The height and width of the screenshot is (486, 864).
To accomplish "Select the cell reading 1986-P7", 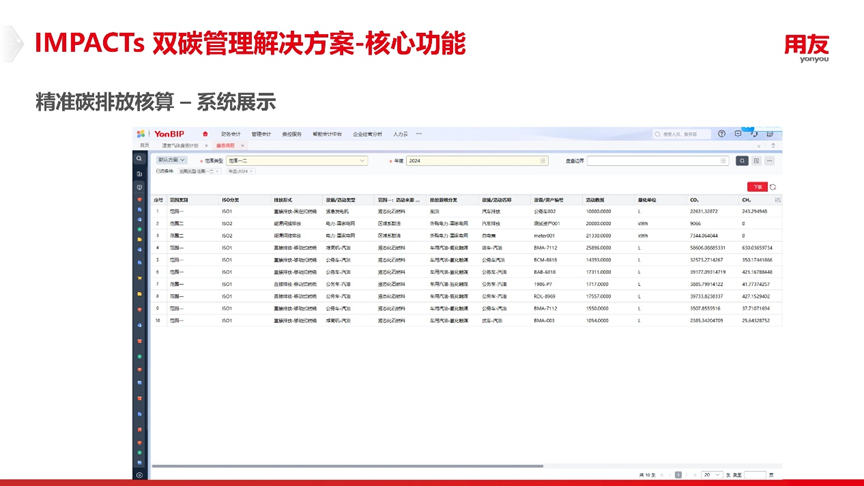I will tap(543, 284).
